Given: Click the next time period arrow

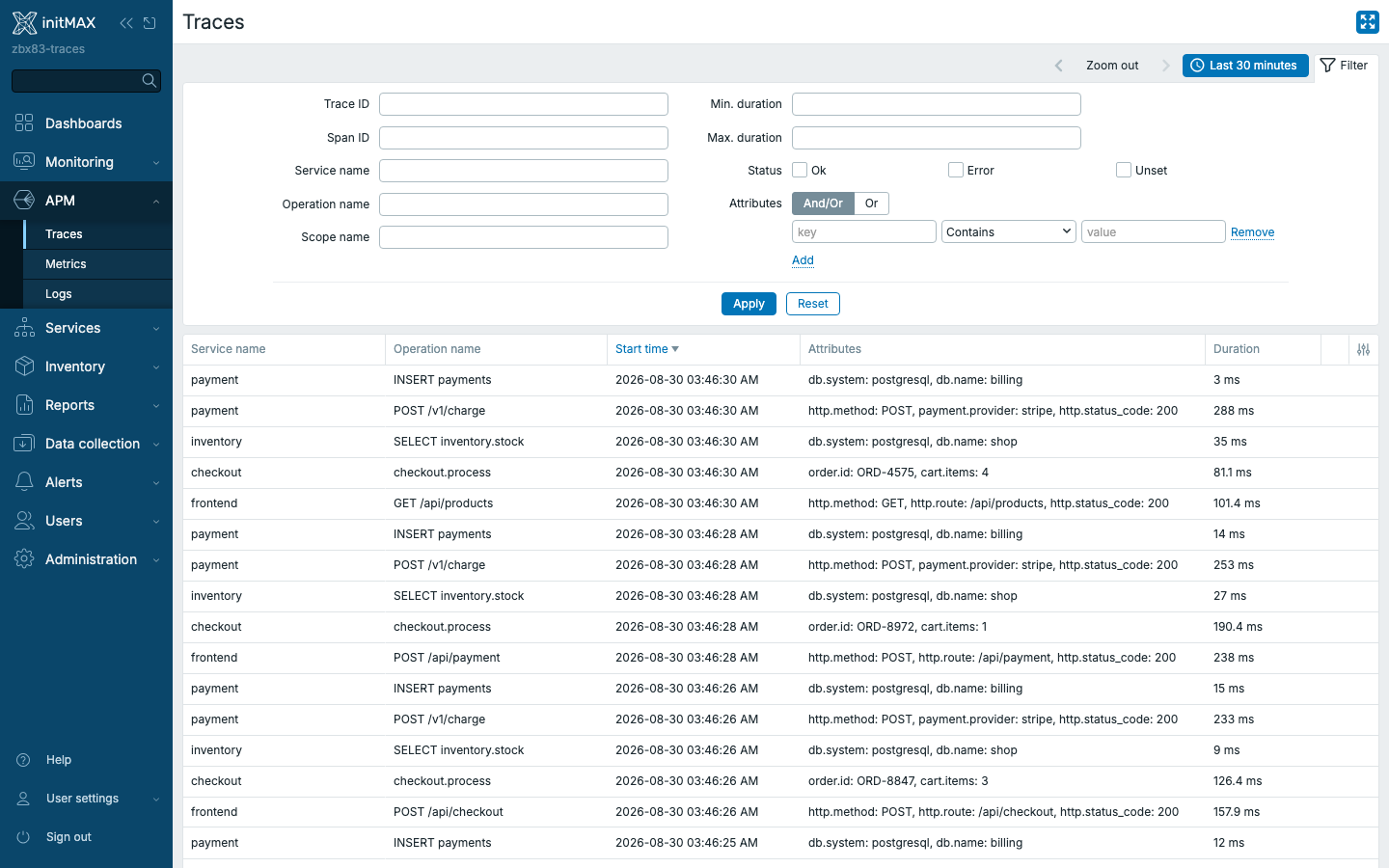Looking at the screenshot, I should (x=1165, y=66).
